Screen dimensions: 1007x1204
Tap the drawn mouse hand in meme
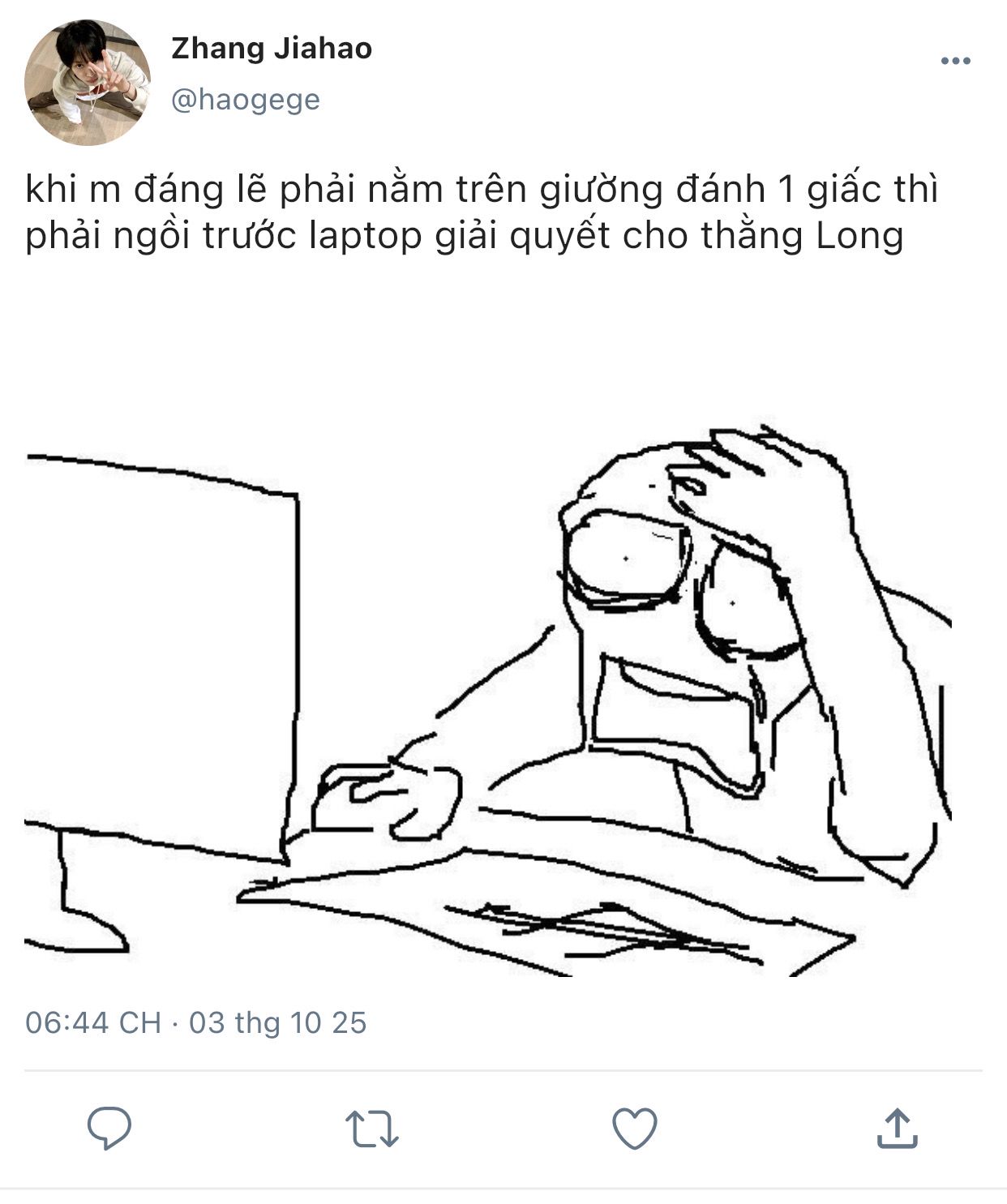387,799
